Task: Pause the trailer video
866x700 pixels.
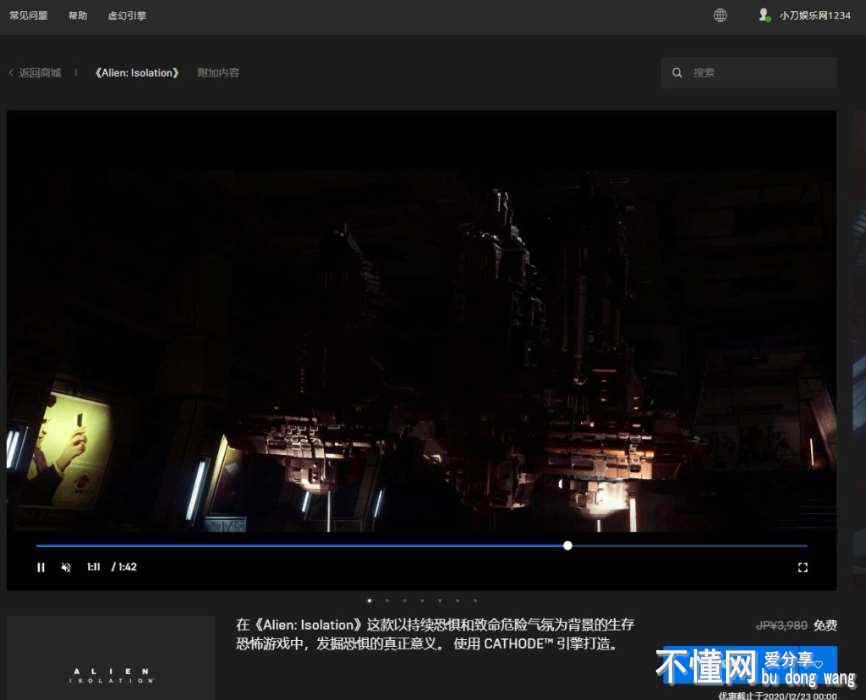Action: coord(41,567)
